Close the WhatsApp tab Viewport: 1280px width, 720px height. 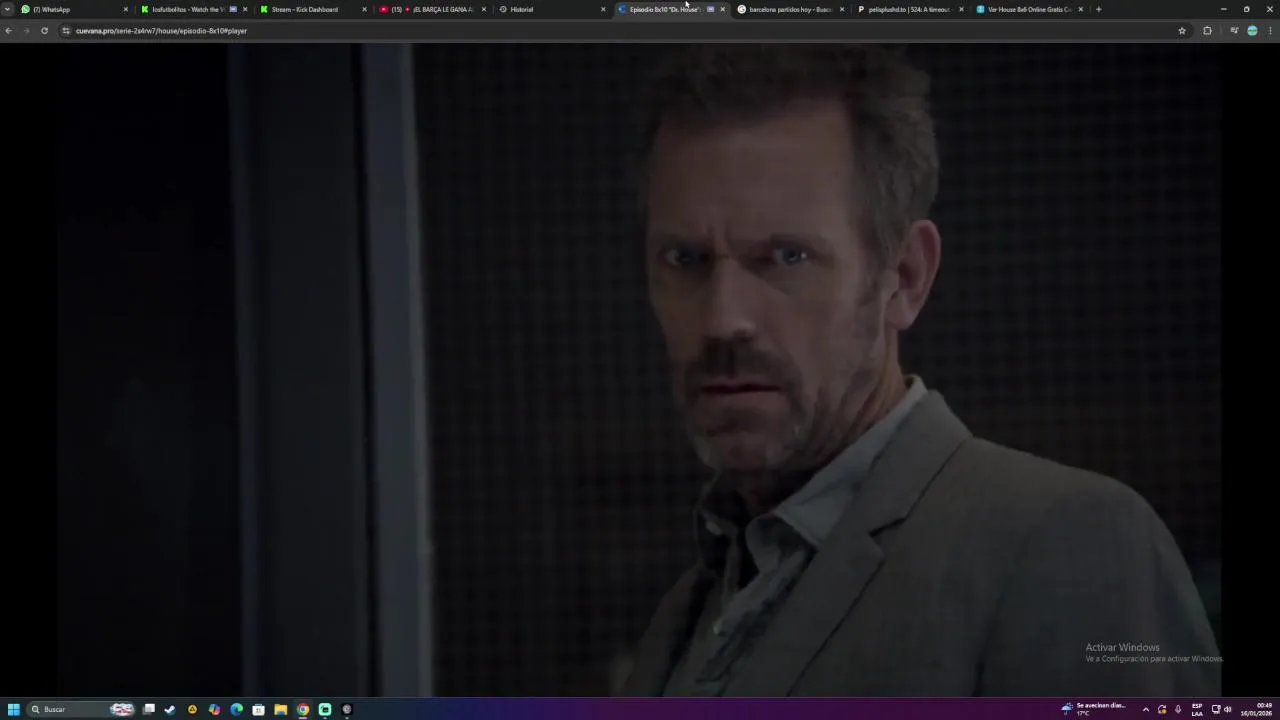pyautogui.click(x=126, y=9)
